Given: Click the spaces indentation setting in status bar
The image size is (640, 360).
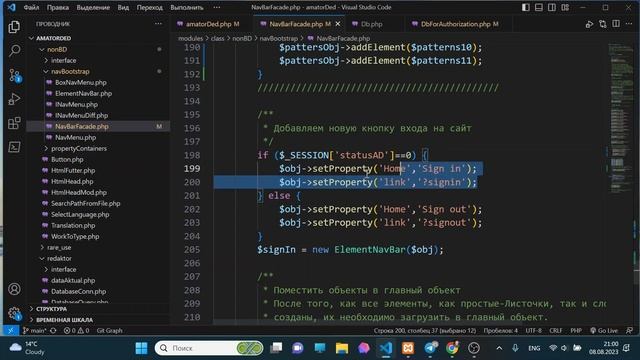Looking at the screenshot, I should pos(501,330).
